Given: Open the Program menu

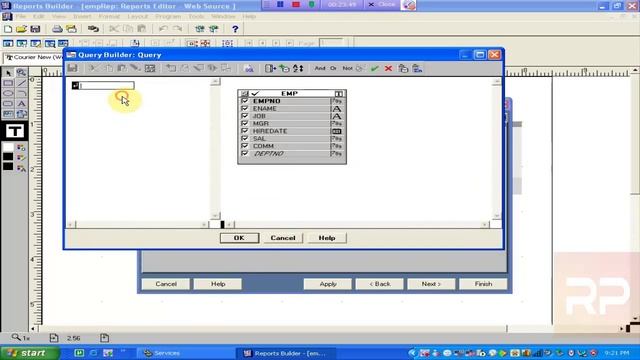Looking at the screenshot, I should tap(168, 16).
